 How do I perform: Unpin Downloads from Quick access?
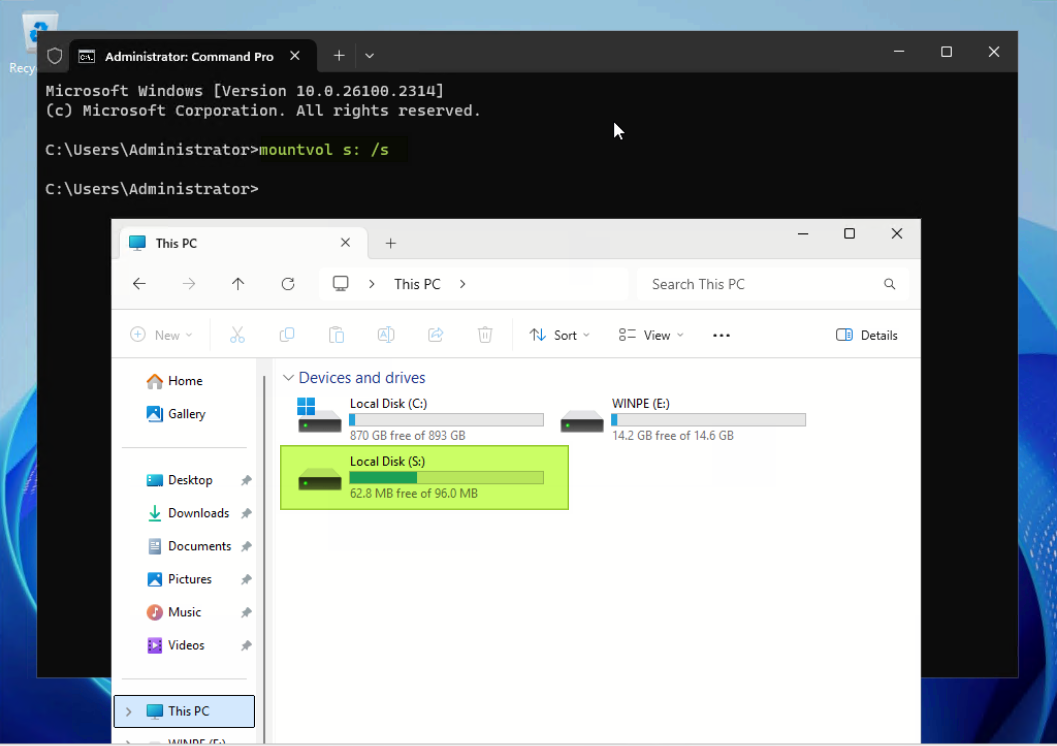tap(246, 513)
